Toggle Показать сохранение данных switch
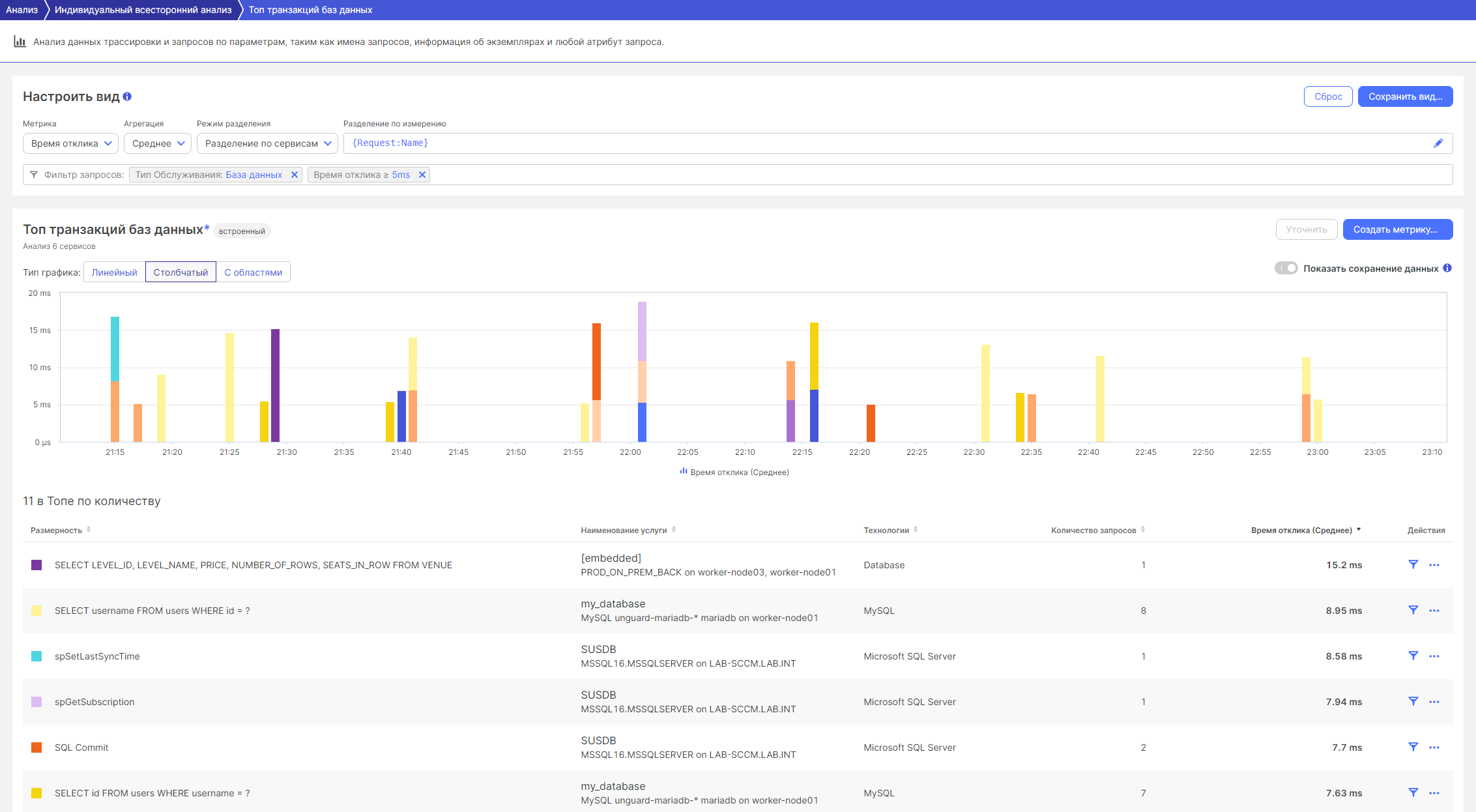Screen dimensions: 1476x812 click(x=1286, y=268)
